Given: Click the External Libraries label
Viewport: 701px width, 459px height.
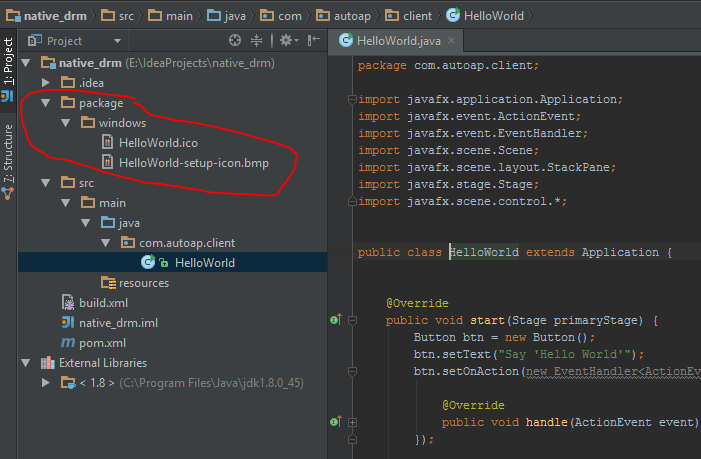Looking at the screenshot, I should tap(103, 363).
